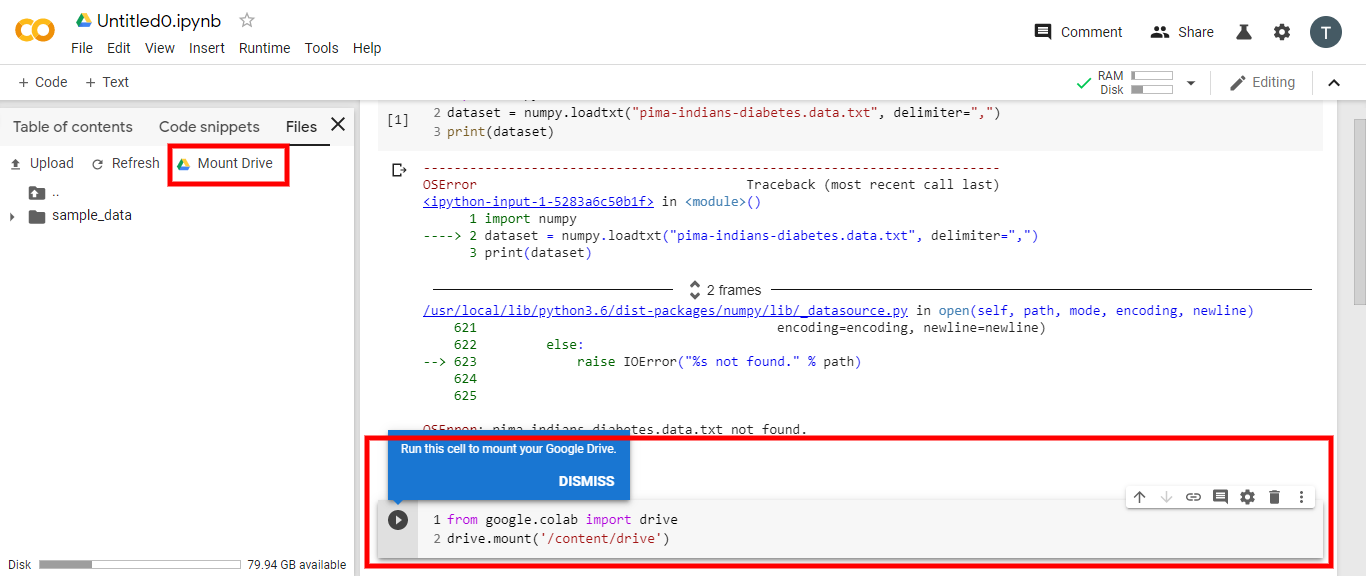This screenshot has height=576, width=1366.
Task: Open Colab settings with the gear icon
Action: [x=1282, y=31]
